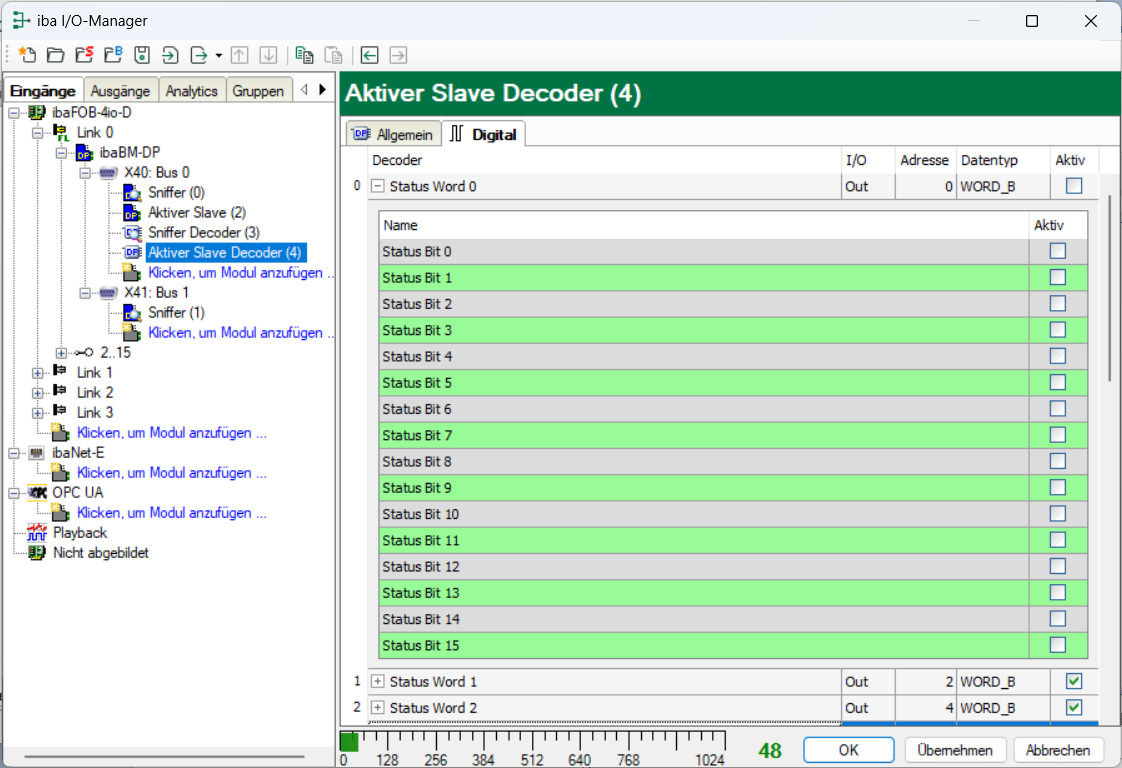The width and height of the screenshot is (1122, 768).
Task: Select the Eingänge tab
Action: tap(43, 91)
